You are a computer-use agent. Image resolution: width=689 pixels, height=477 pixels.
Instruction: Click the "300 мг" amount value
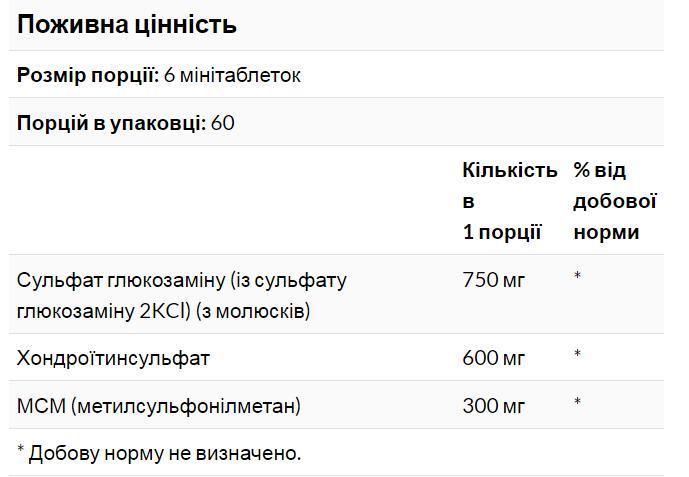pyautogui.click(x=494, y=406)
